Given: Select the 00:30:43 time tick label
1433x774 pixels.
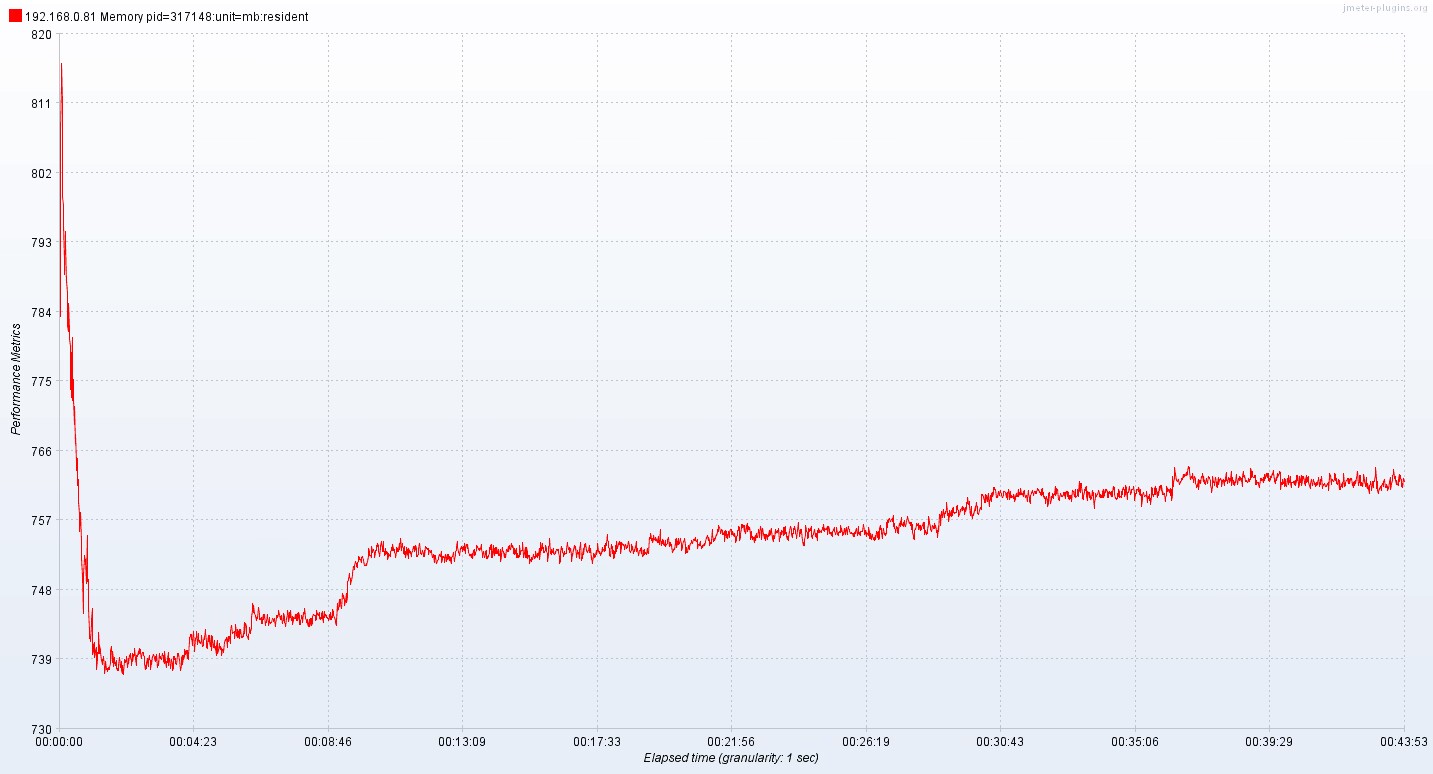Looking at the screenshot, I should [x=1000, y=740].
